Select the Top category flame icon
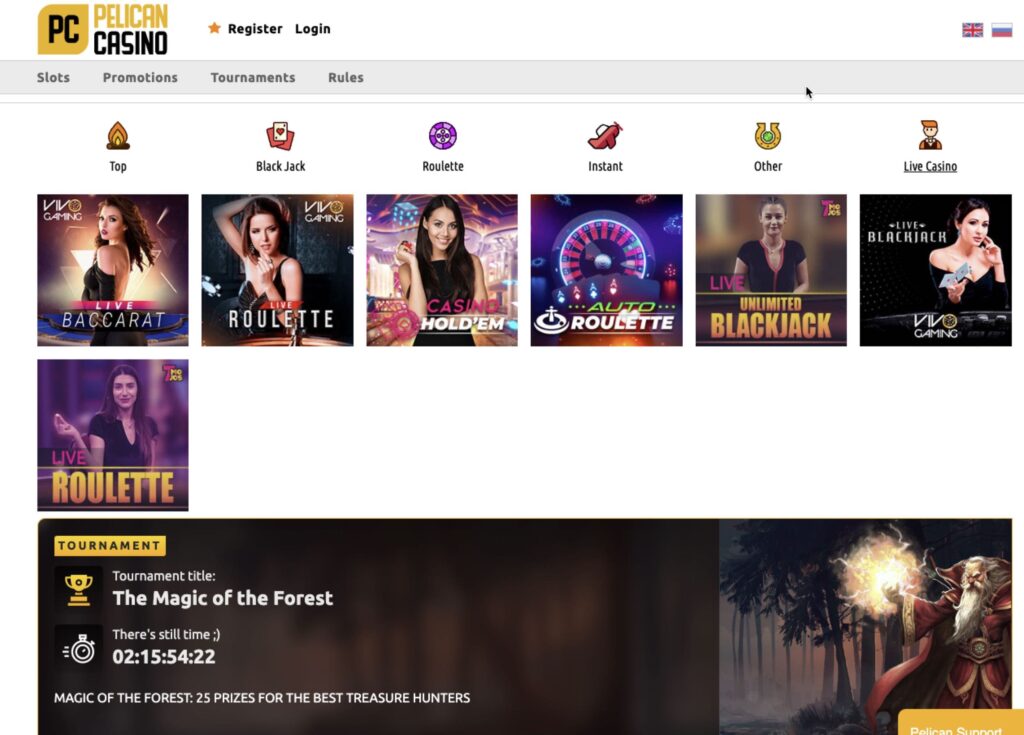The width and height of the screenshot is (1024, 735). [x=118, y=135]
